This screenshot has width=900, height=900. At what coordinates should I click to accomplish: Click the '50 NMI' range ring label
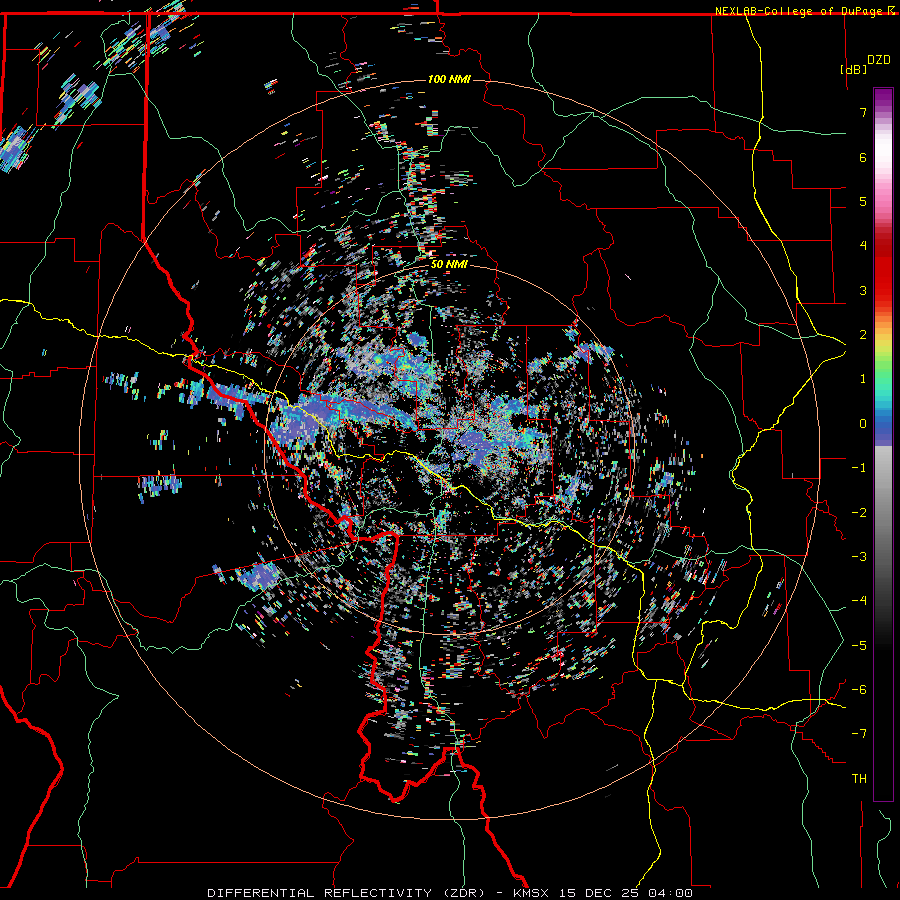click(449, 264)
